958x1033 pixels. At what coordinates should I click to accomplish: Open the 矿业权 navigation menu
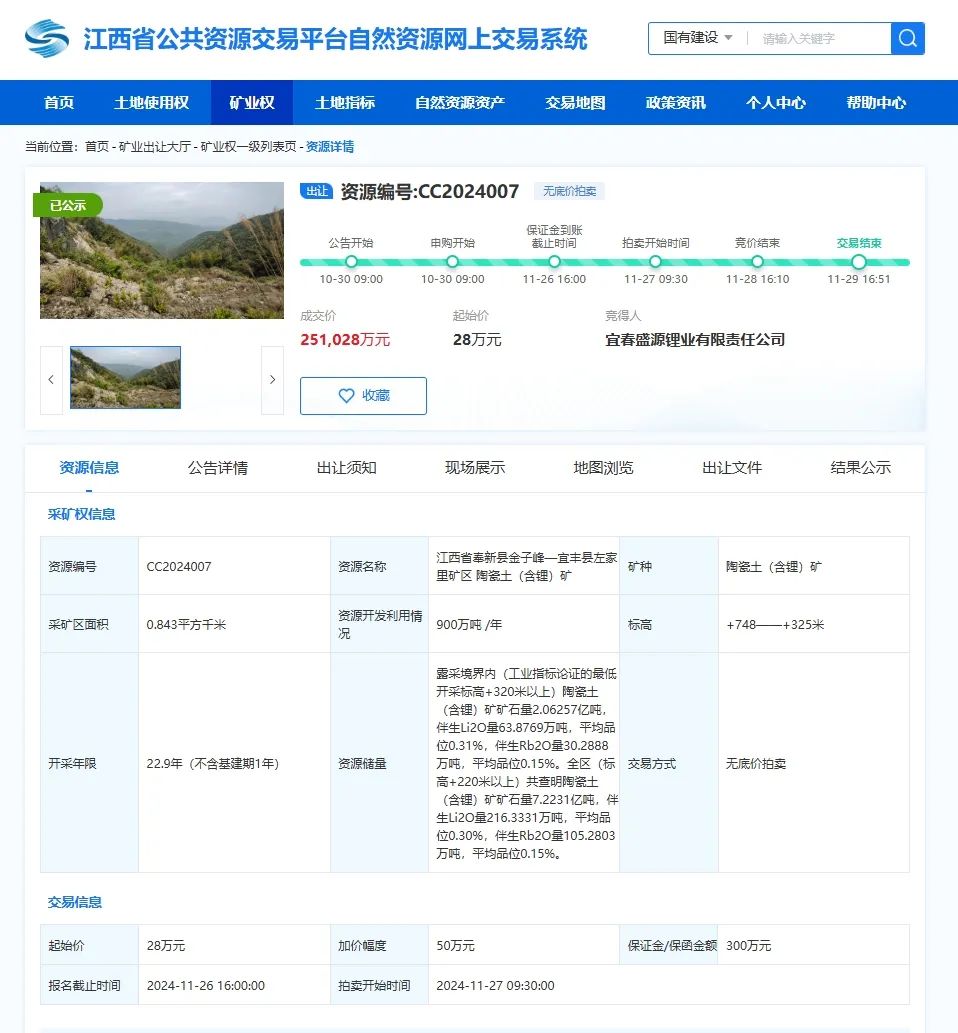250,102
